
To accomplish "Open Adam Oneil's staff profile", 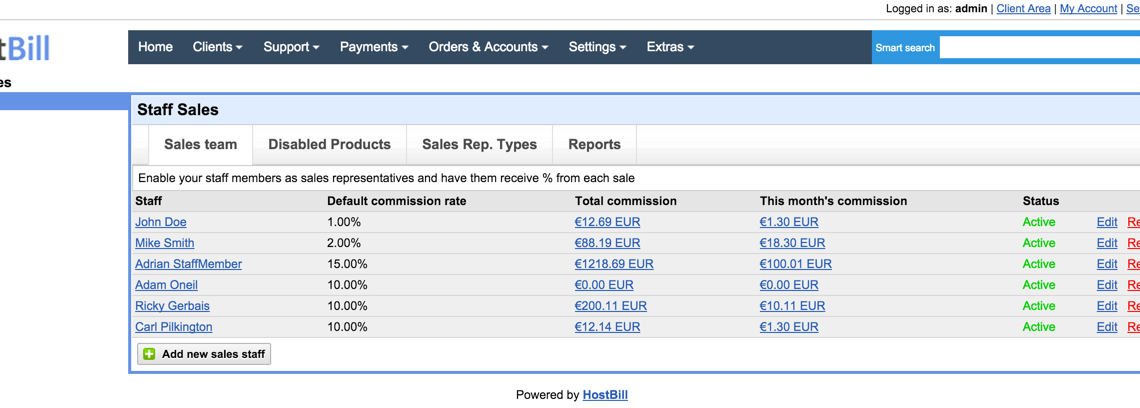I will [x=166, y=285].
